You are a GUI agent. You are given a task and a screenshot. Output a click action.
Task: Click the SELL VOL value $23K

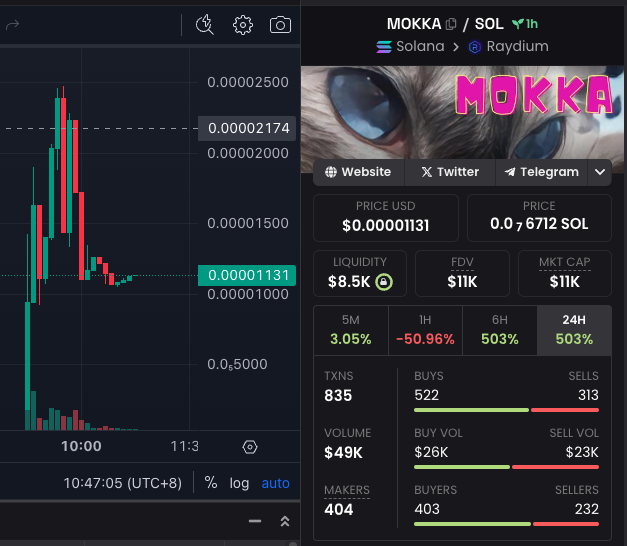(x=582, y=452)
